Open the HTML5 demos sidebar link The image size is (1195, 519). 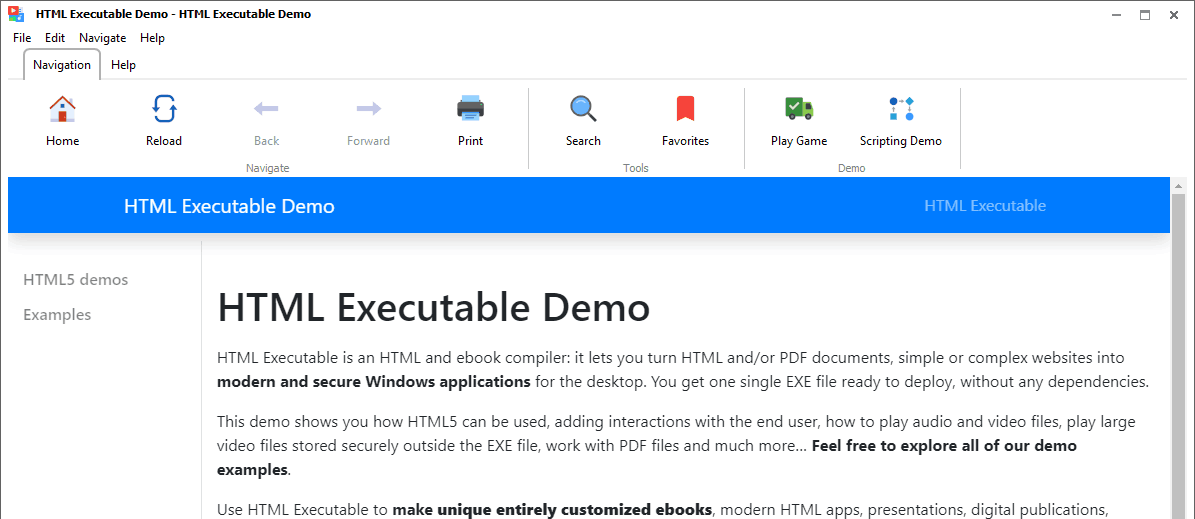tap(75, 280)
